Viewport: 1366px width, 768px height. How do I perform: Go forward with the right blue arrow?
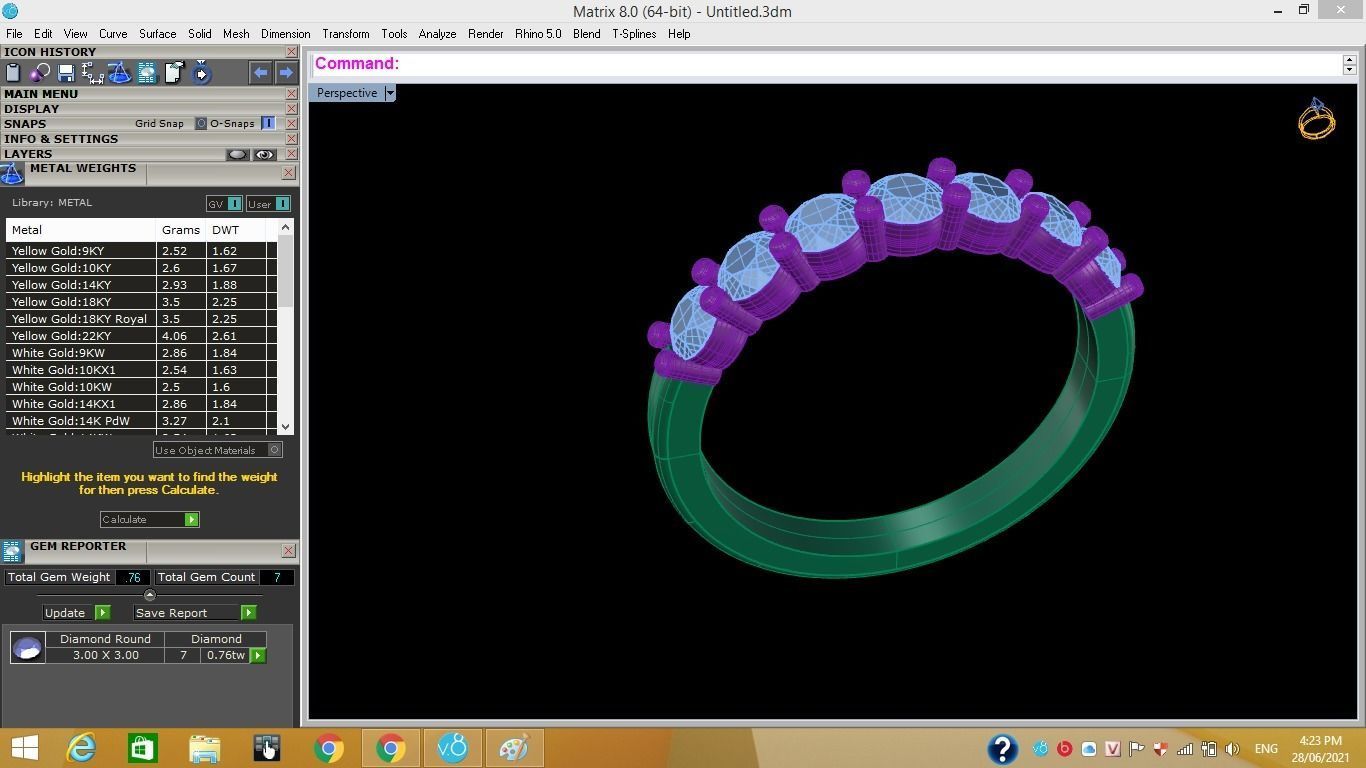click(286, 72)
